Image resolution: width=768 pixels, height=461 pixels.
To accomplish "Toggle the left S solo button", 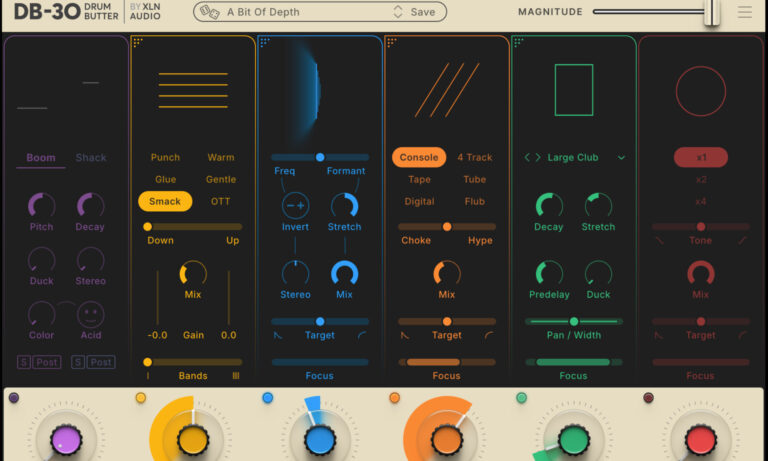I will [24, 362].
